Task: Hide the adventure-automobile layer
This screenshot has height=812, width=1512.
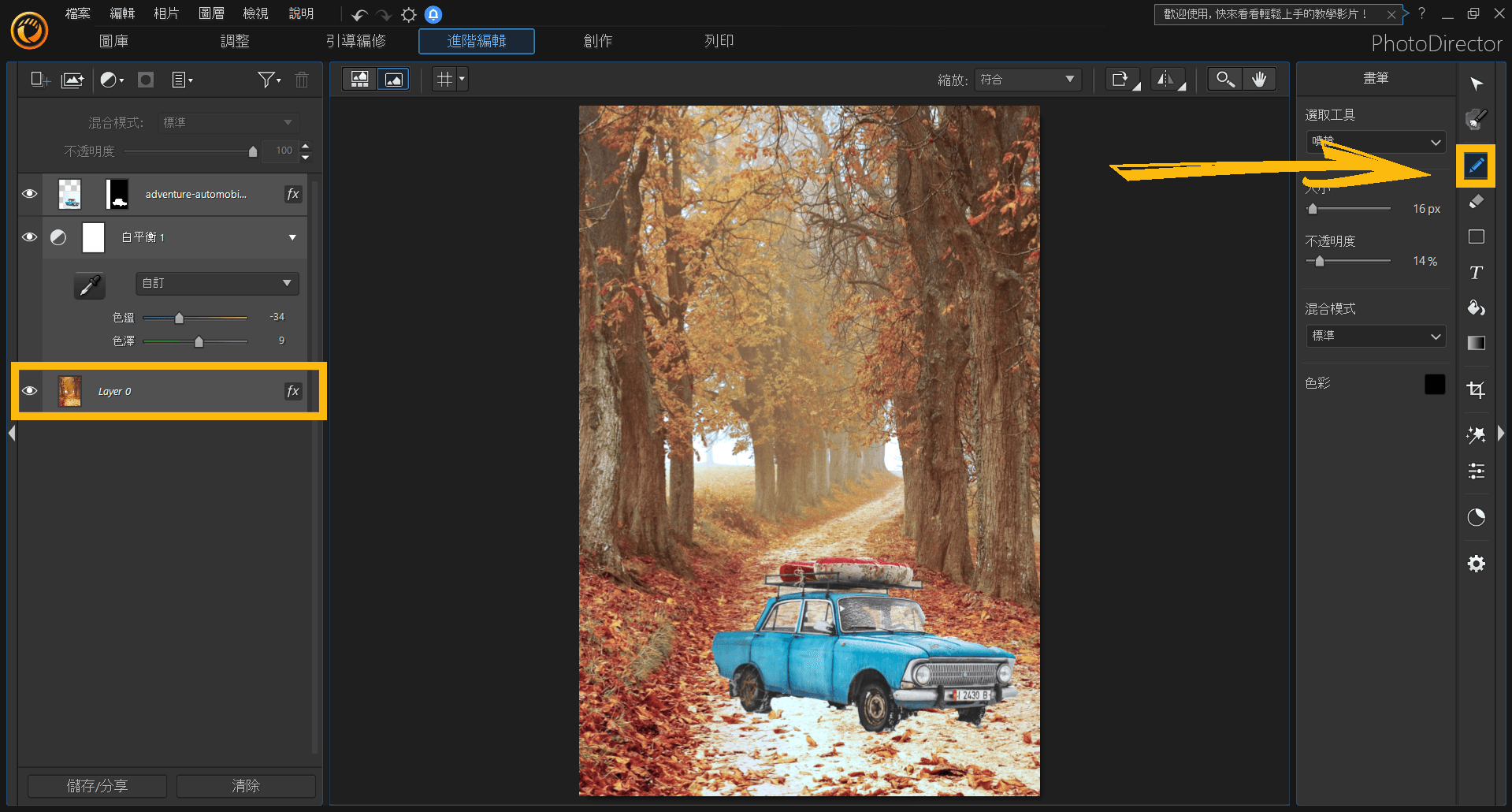Action: 30,194
